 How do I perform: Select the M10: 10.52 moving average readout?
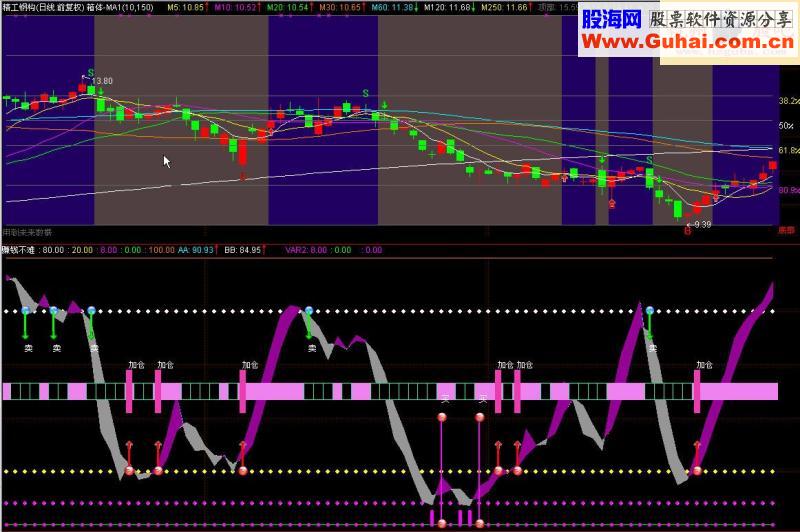(236, 8)
